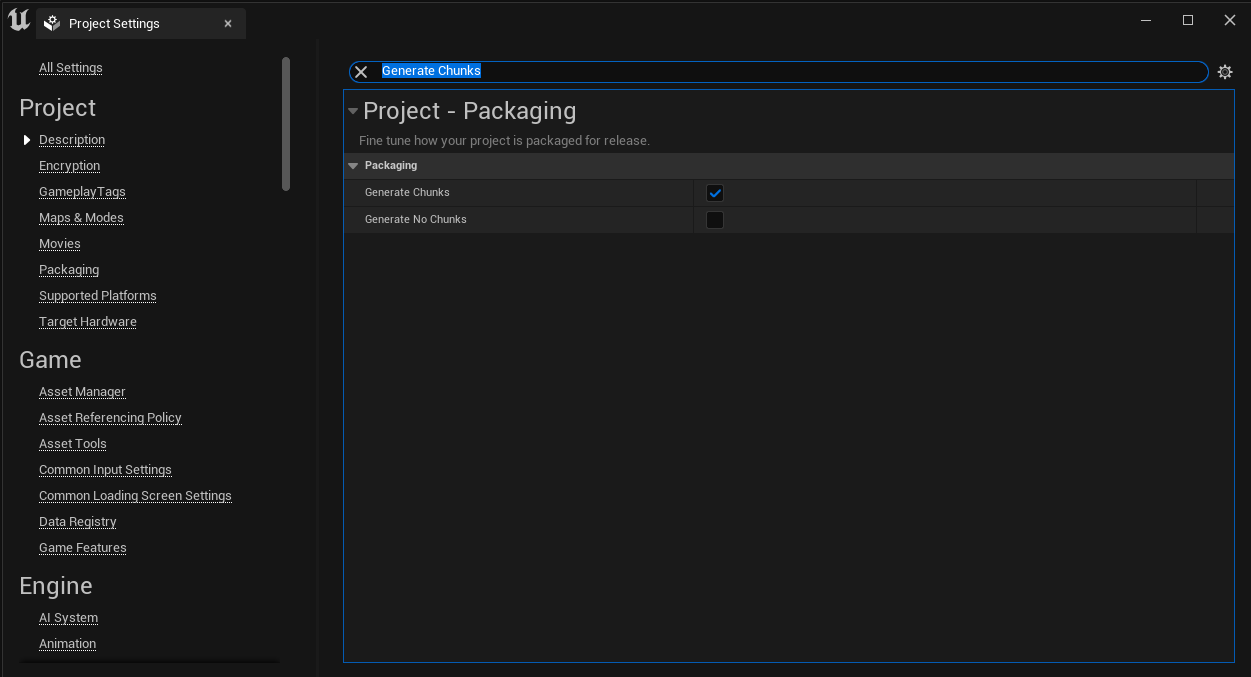Clear the search using the X icon

(361, 71)
